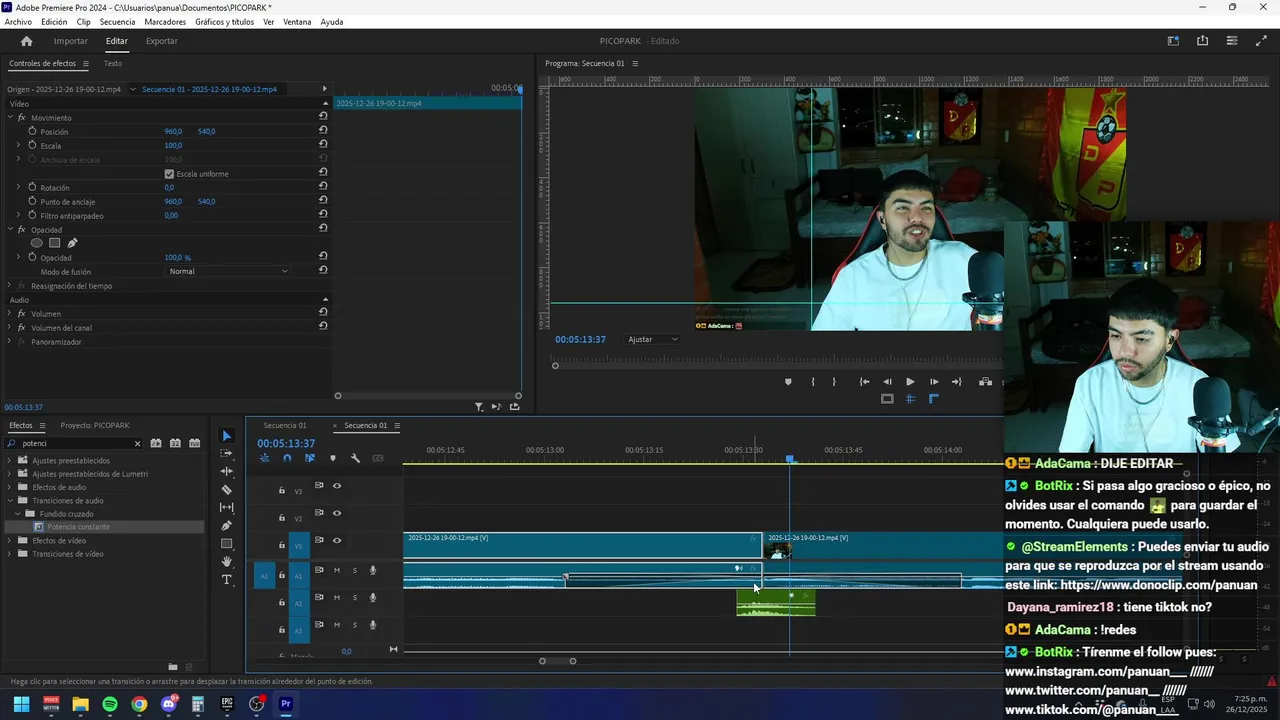The image size is (1280, 720).
Task: Collapse the Opacidad effect group
Action: (10, 229)
